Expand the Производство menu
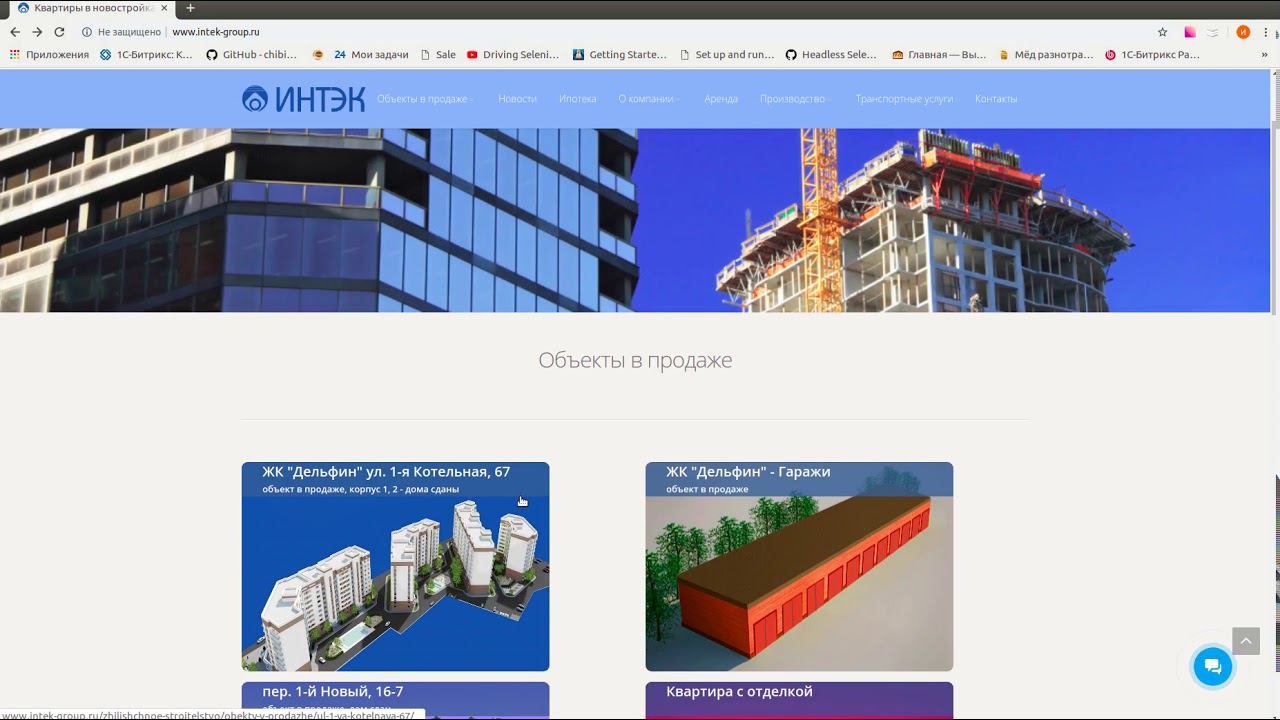This screenshot has height=720, width=1280. [x=796, y=99]
